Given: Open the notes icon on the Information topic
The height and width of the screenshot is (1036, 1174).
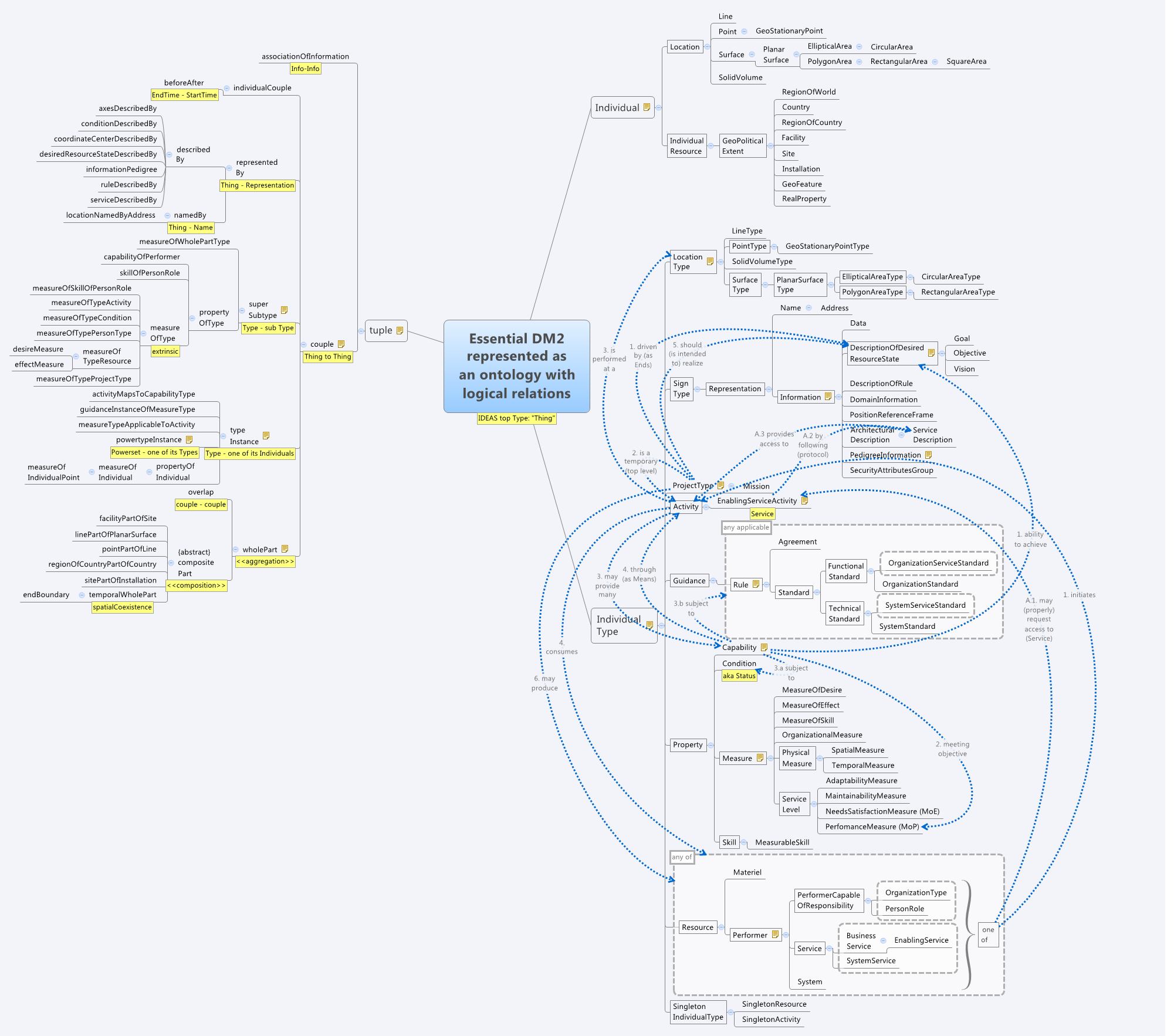Looking at the screenshot, I should (828, 397).
